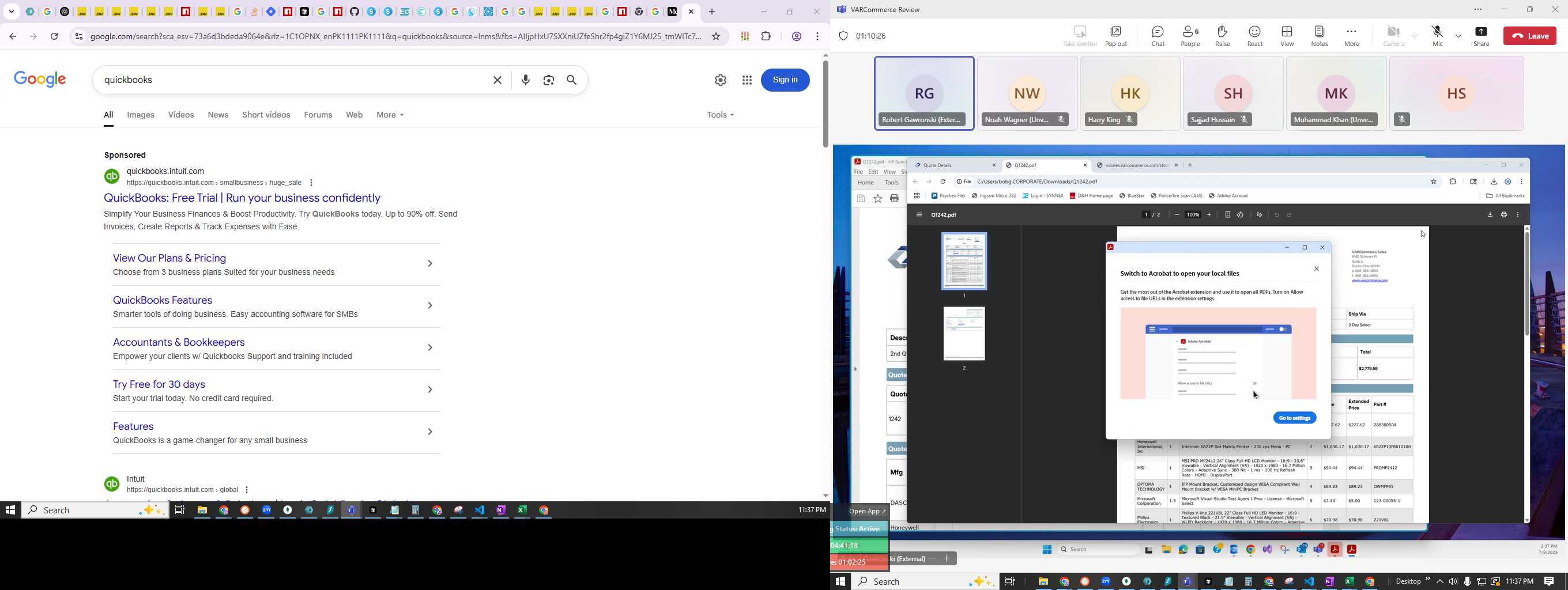This screenshot has height=590, width=1568.
Task: Open Chrome Extensions puzzle icon
Action: pos(766,36)
